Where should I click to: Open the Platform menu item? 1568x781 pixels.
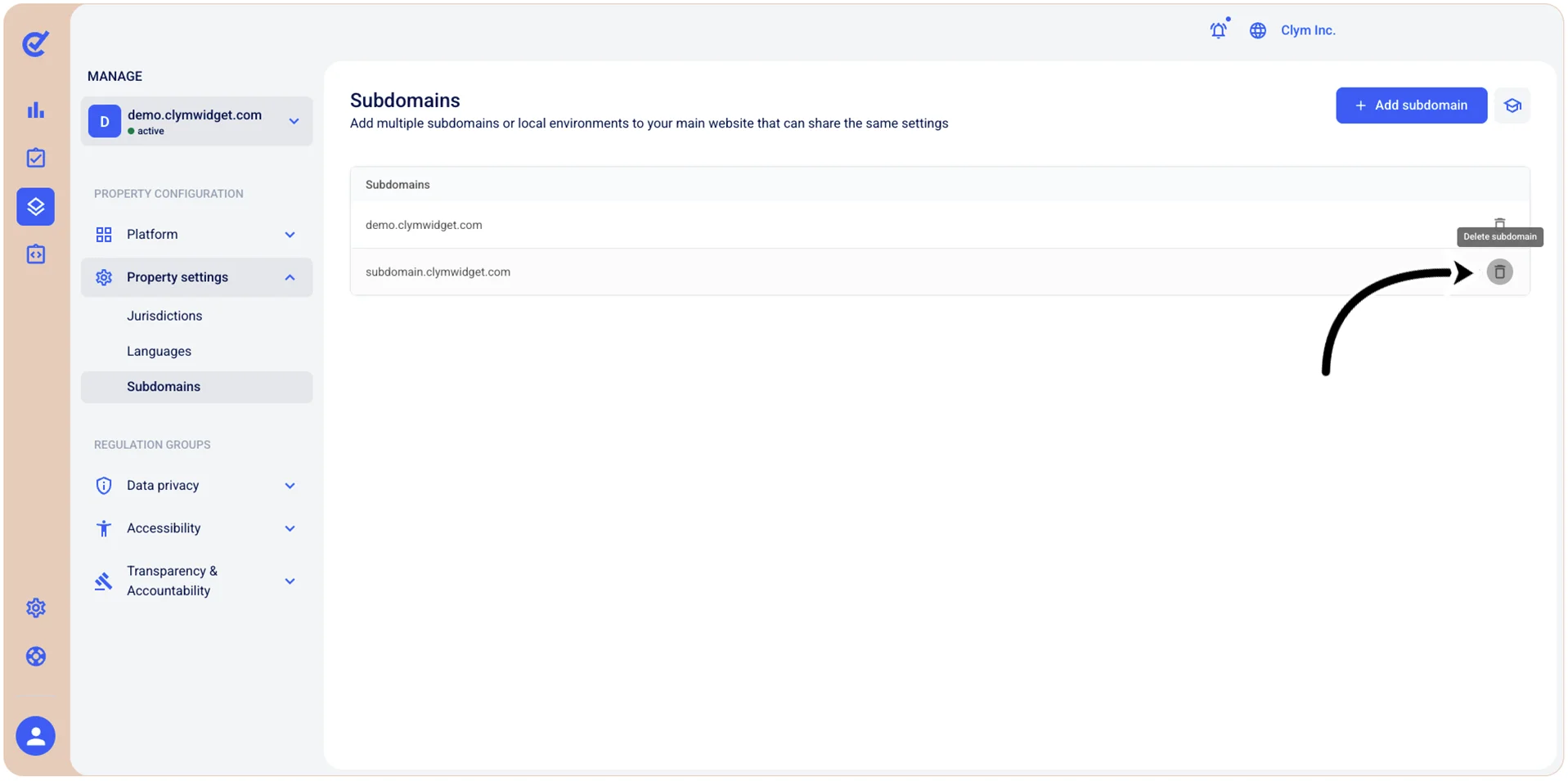click(152, 235)
